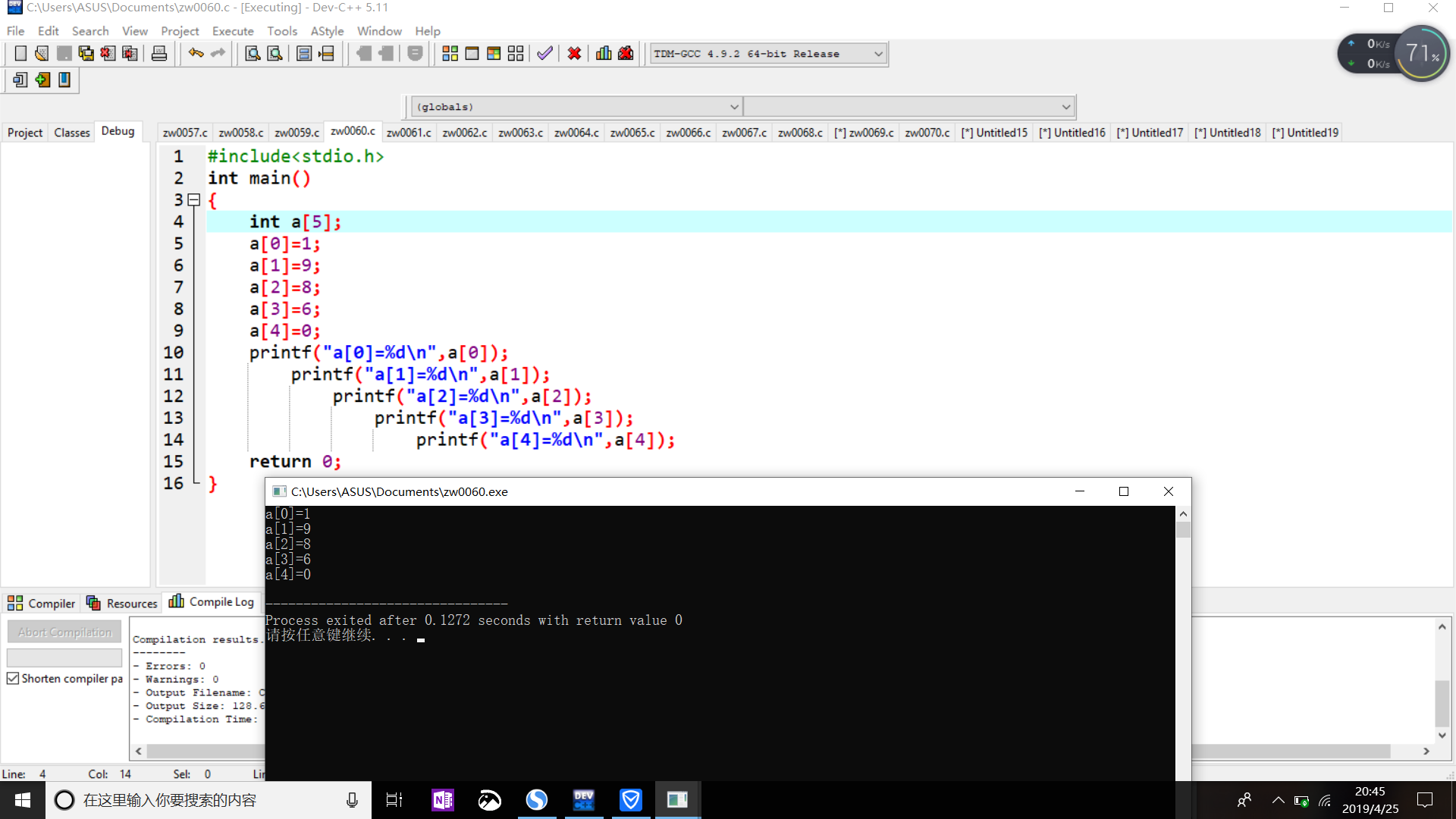Click the Run window icon
This screenshot has width=1456, height=819.
coord(472,54)
